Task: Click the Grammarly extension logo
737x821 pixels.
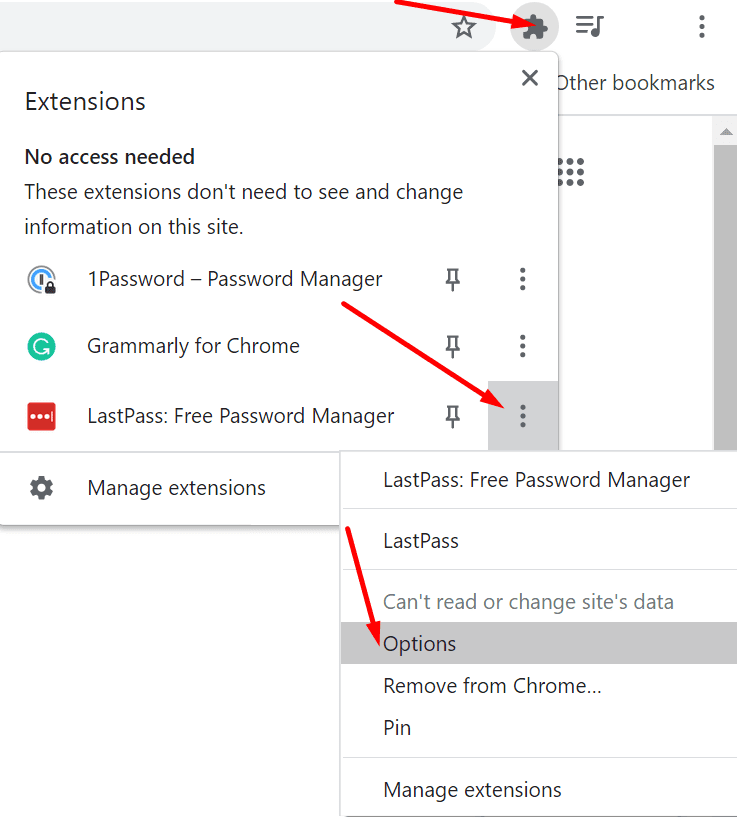Action: tap(41, 346)
